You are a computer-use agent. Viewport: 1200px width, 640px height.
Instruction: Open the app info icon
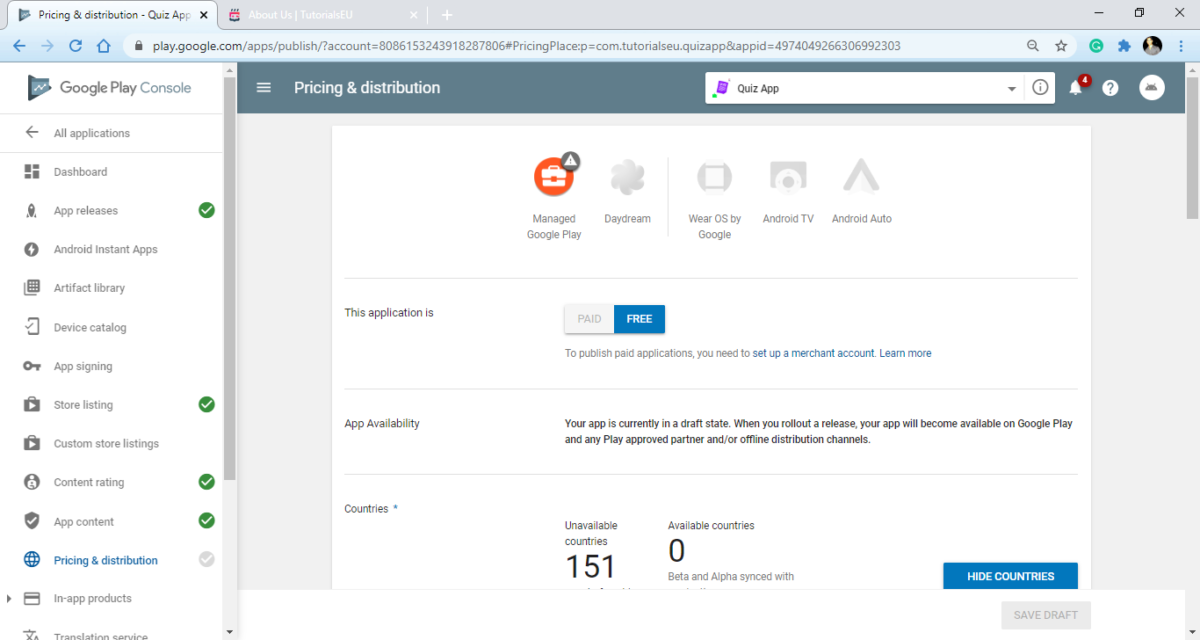1040,88
